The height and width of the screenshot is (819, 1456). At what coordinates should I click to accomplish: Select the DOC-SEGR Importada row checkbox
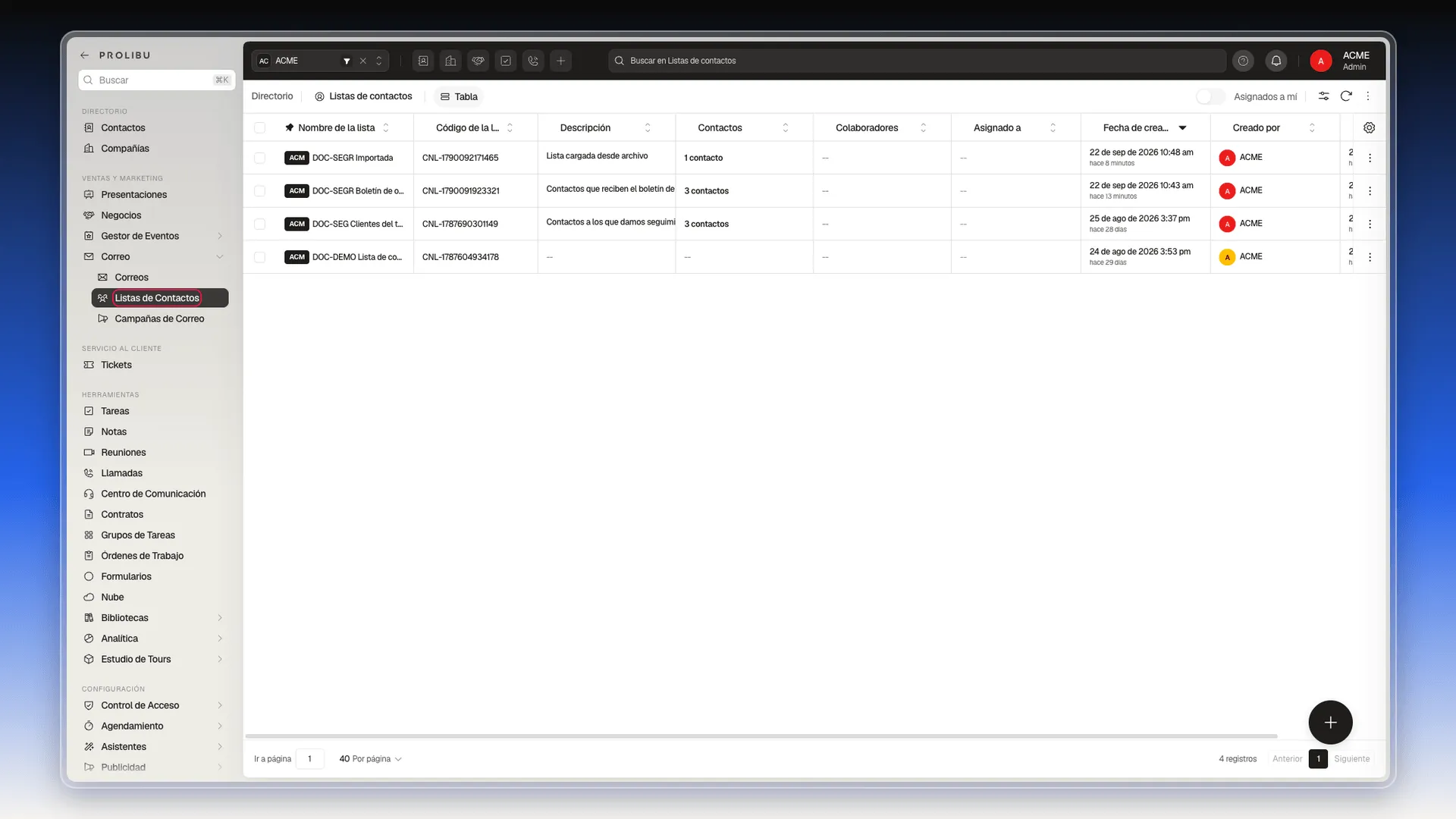pyautogui.click(x=259, y=158)
